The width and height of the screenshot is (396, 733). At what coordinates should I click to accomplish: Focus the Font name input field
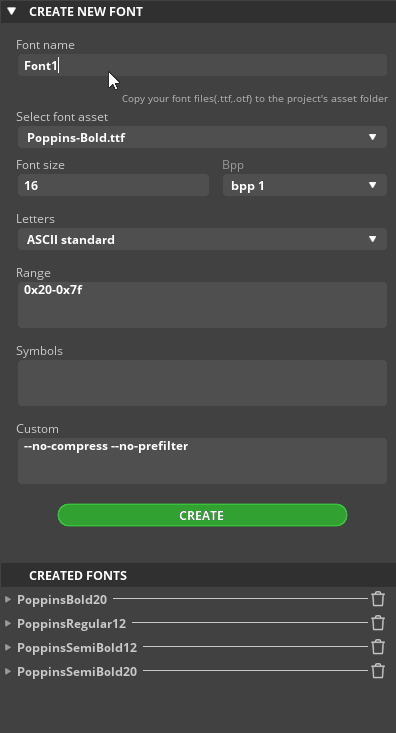pyautogui.click(x=202, y=65)
